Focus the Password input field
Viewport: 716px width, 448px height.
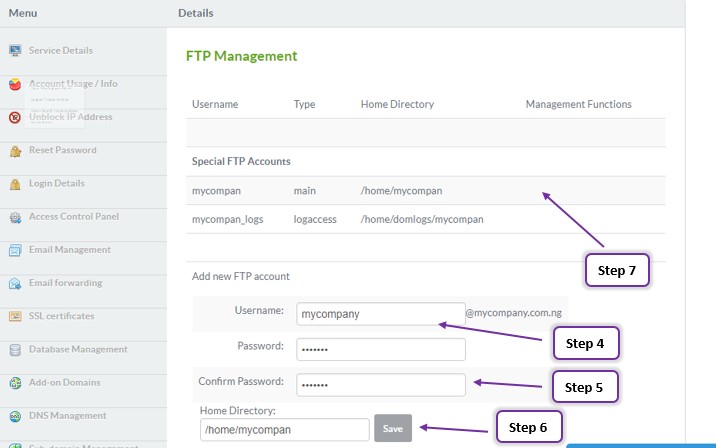pyautogui.click(x=381, y=349)
